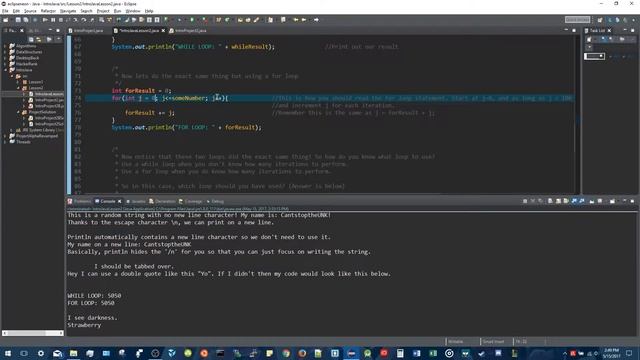640x360 pixels.
Task: Expand the HackerRank project
Action: tap(5, 64)
